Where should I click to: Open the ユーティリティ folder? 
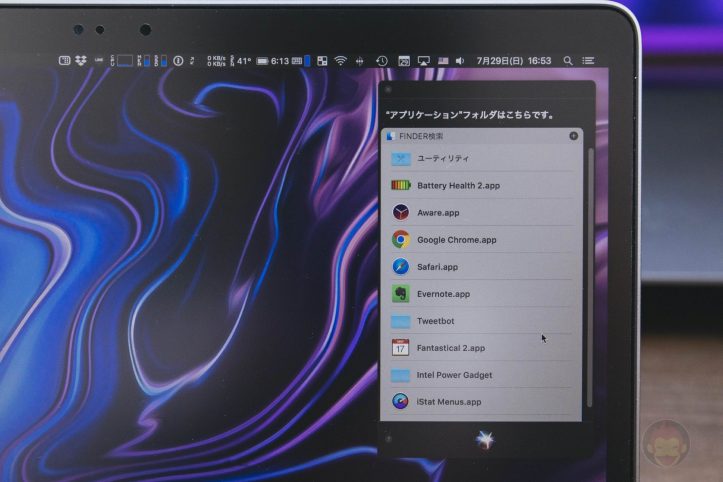pyautogui.click(x=442, y=159)
